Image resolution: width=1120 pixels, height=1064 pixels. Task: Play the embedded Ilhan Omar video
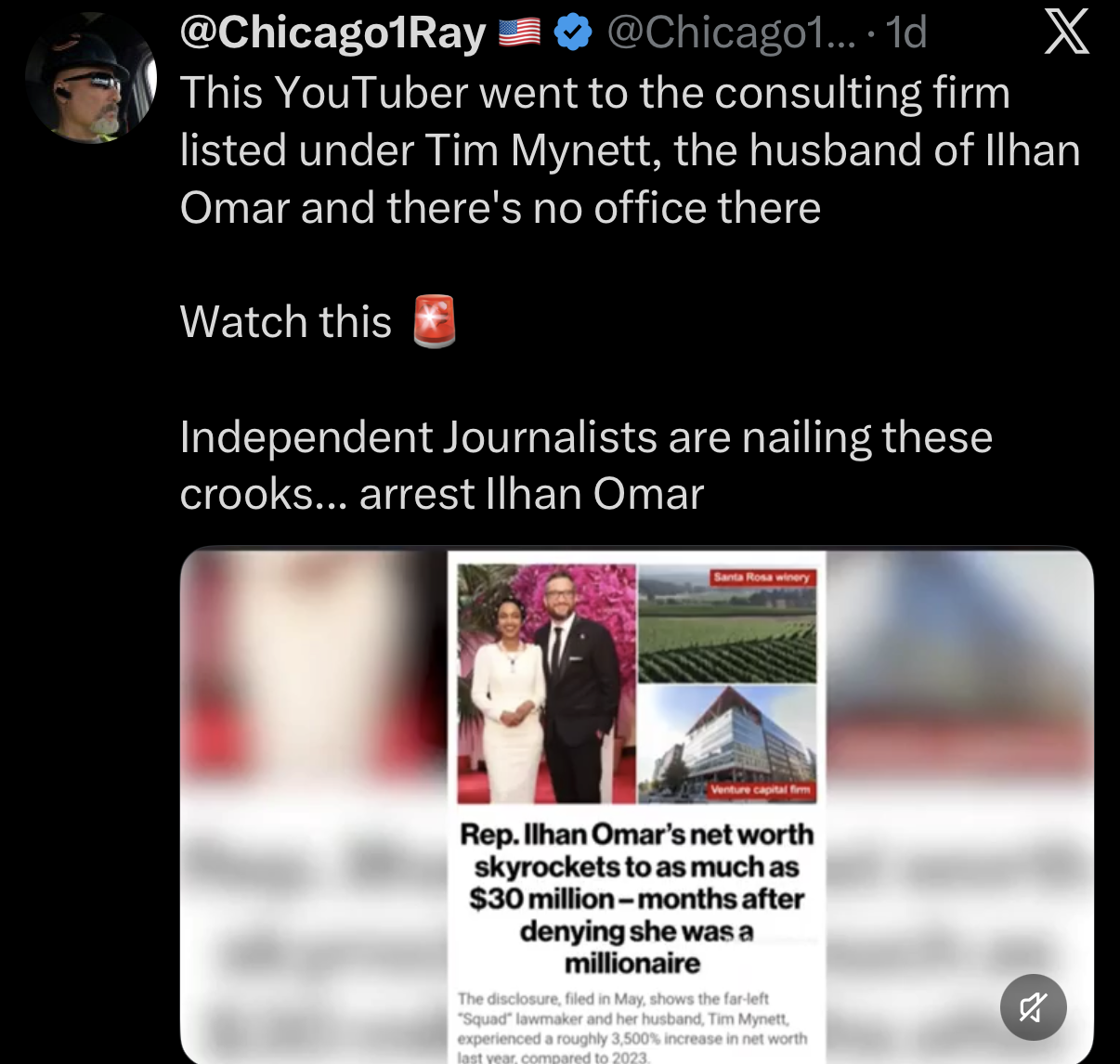636,806
